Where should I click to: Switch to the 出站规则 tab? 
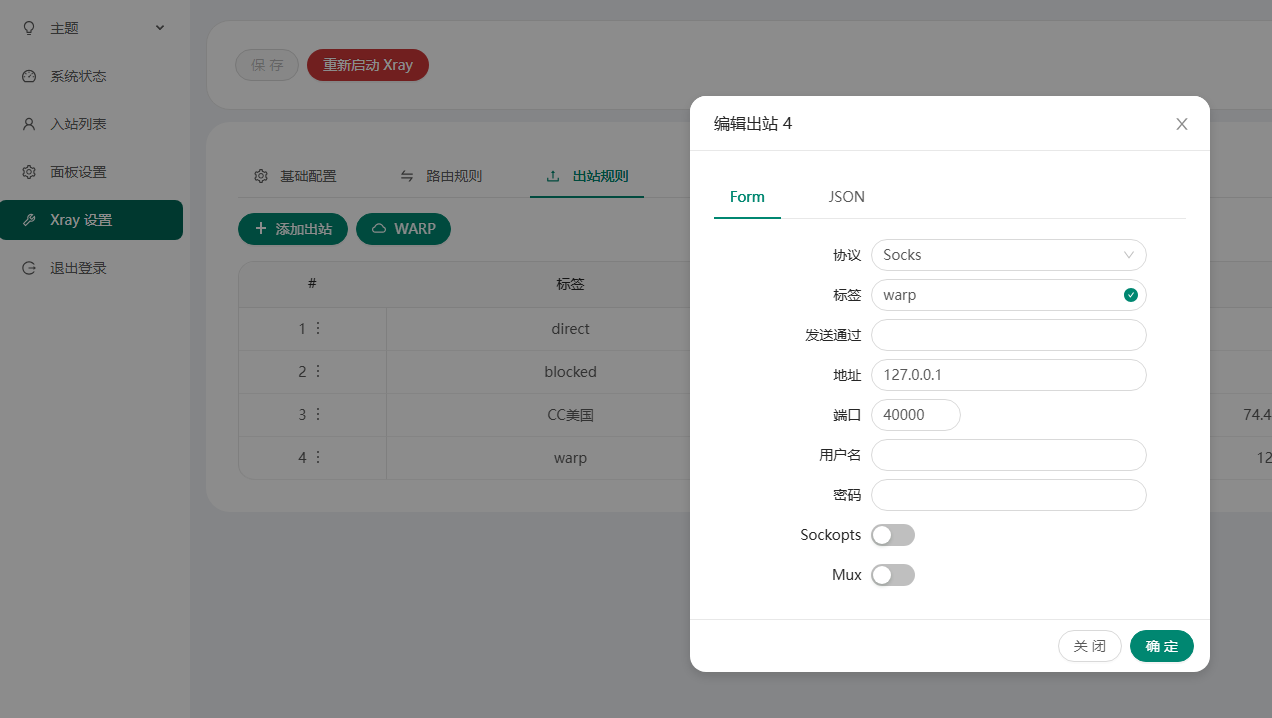pos(587,176)
